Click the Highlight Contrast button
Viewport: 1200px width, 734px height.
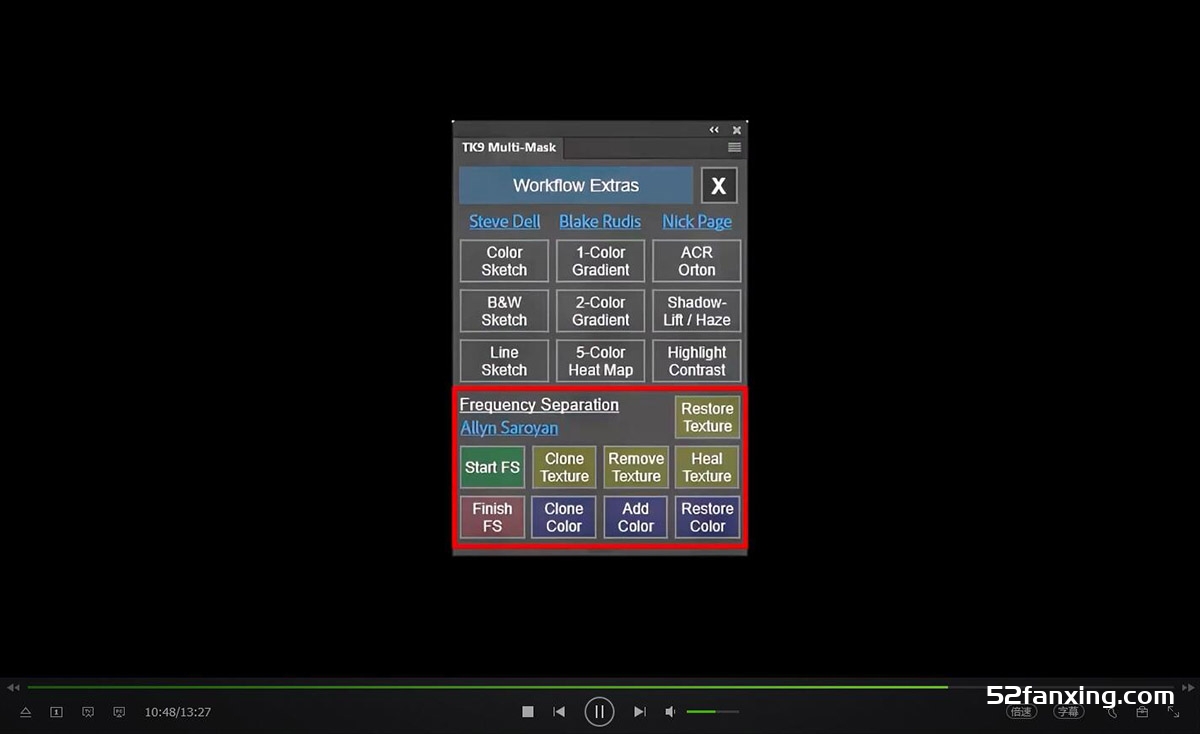[697, 361]
